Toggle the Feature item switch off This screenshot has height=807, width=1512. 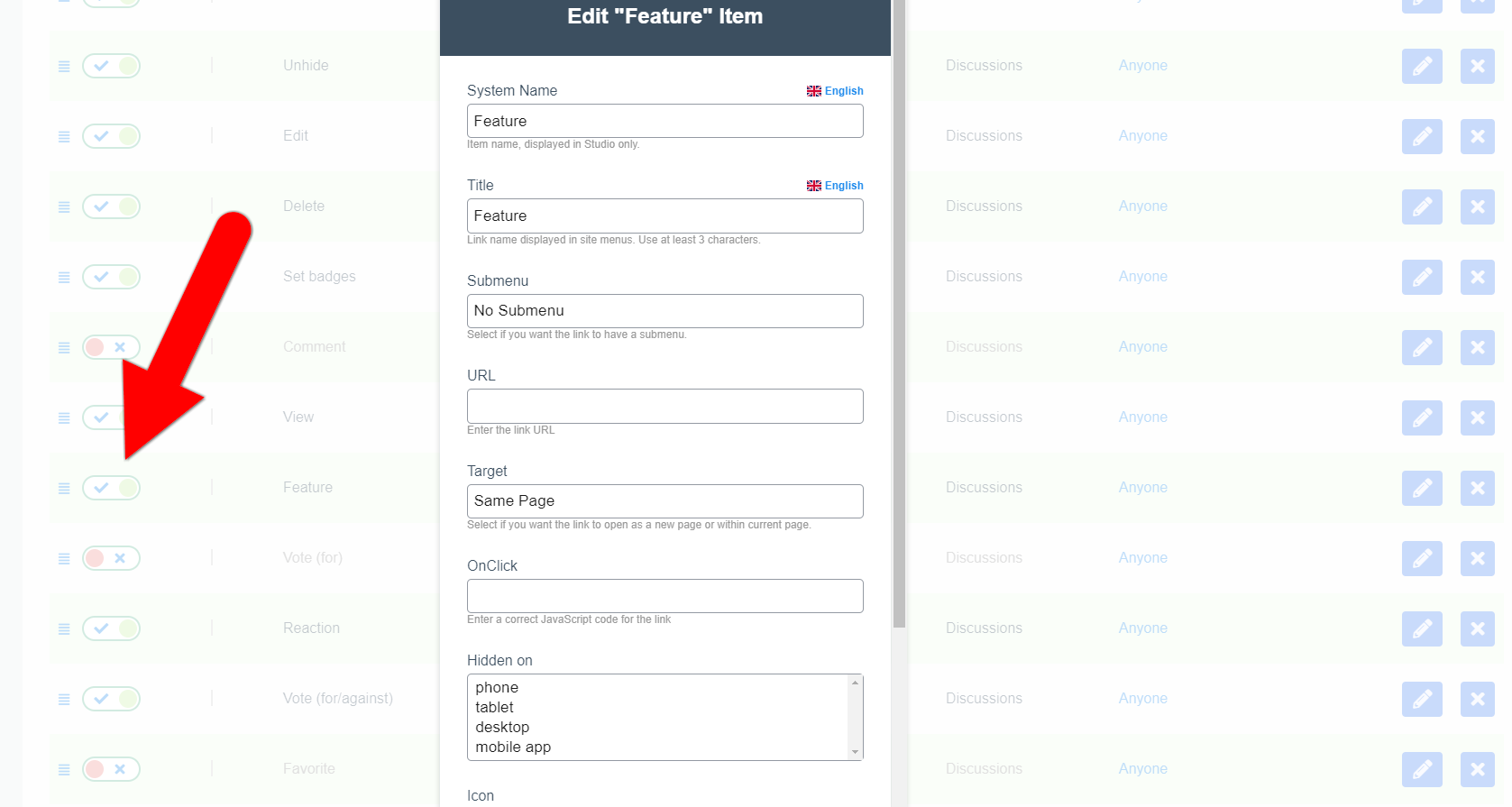click(x=111, y=488)
